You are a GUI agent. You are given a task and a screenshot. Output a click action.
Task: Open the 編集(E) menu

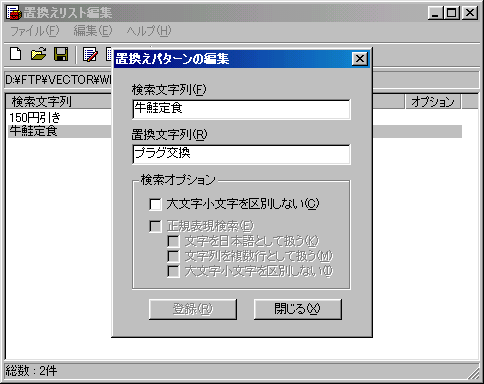pyautogui.click(x=93, y=31)
